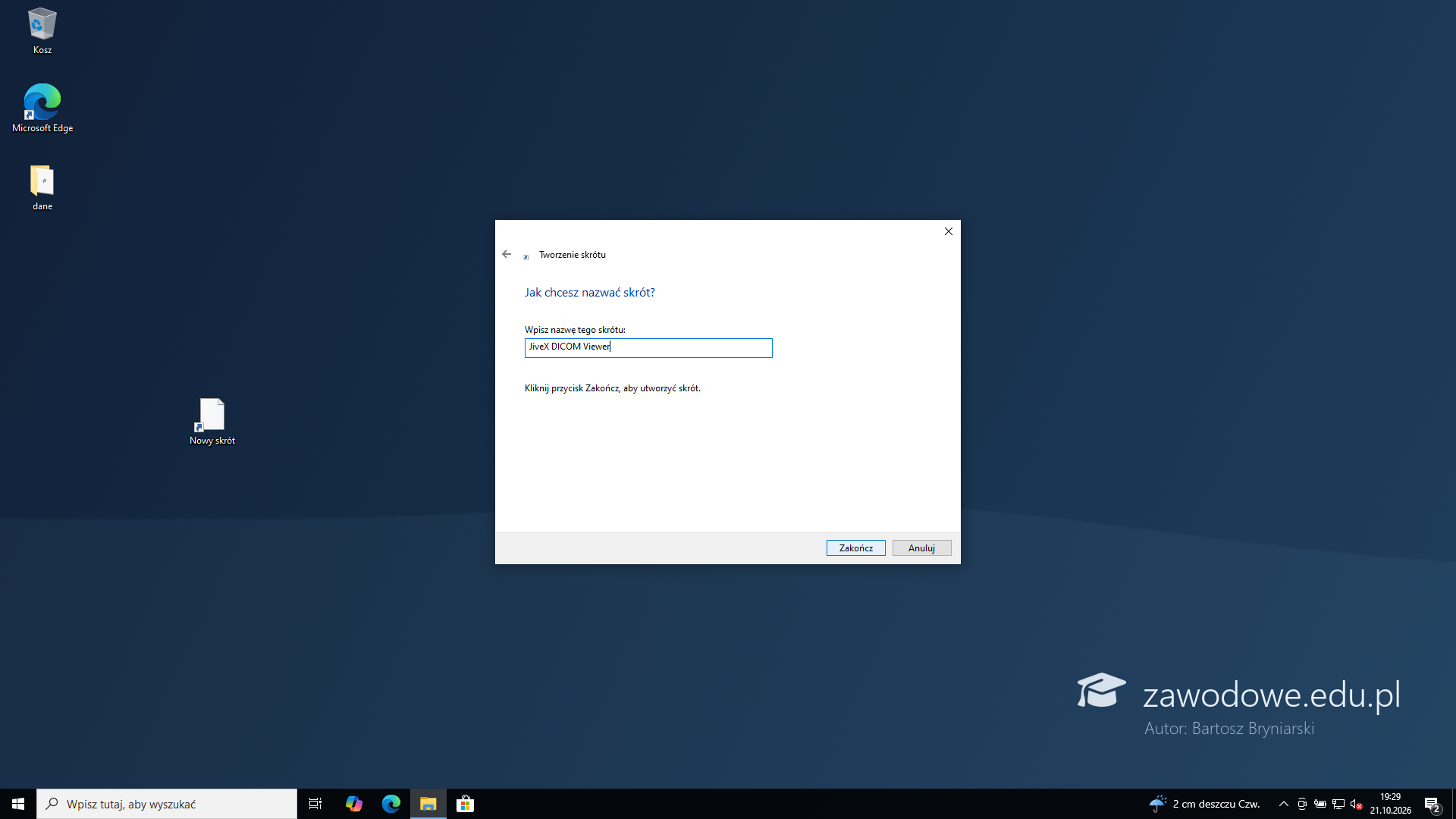Select the Microsoft Edge desktop shortcut
Image resolution: width=1456 pixels, height=819 pixels.
pyautogui.click(x=42, y=108)
